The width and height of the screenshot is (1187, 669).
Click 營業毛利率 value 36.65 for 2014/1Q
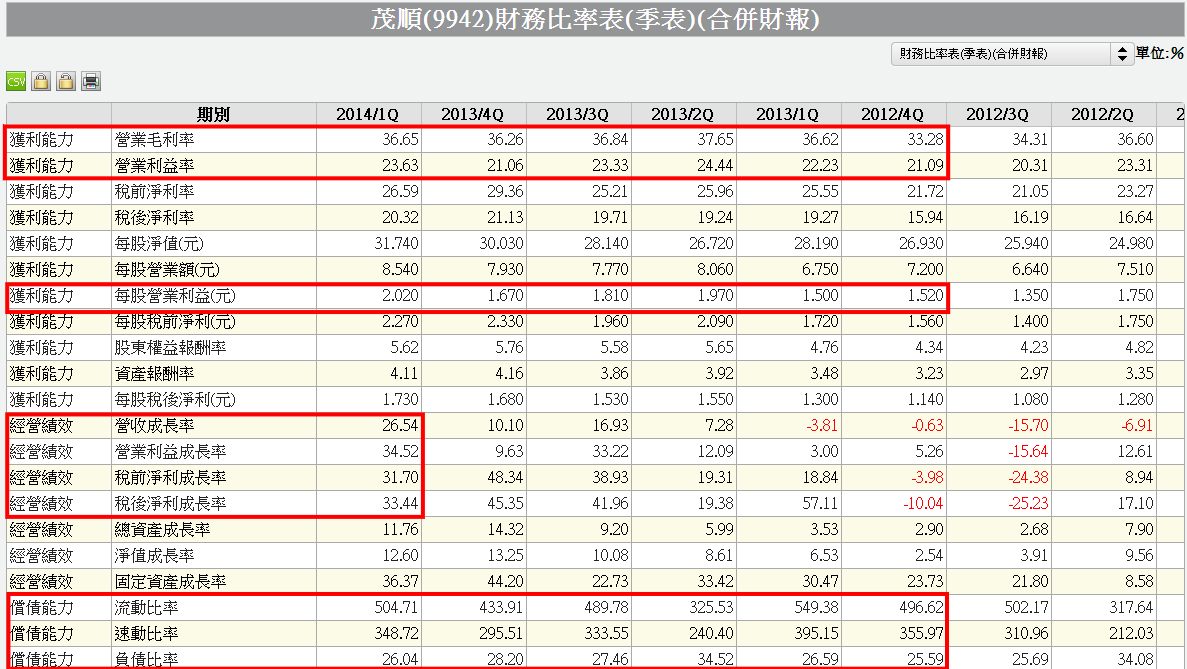[x=400, y=139]
